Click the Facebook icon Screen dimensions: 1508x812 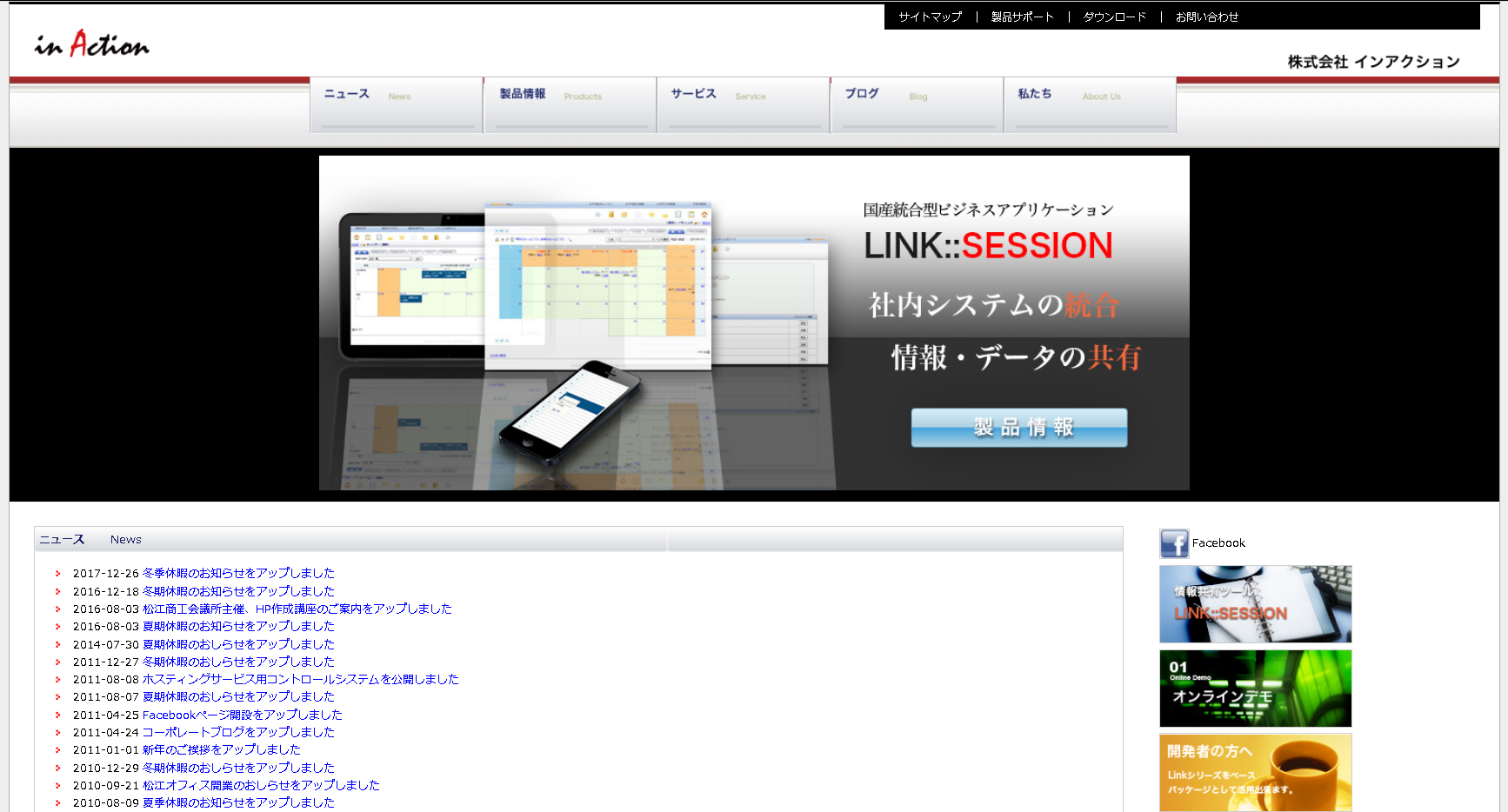point(1173,543)
